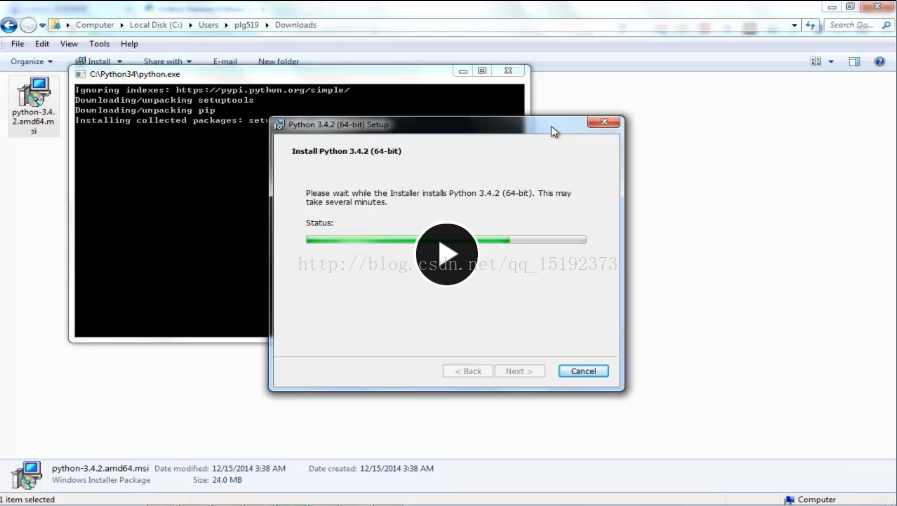897x506 pixels.
Task: Open the address bar history dropdown
Action: pyautogui.click(x=794, y=25)
